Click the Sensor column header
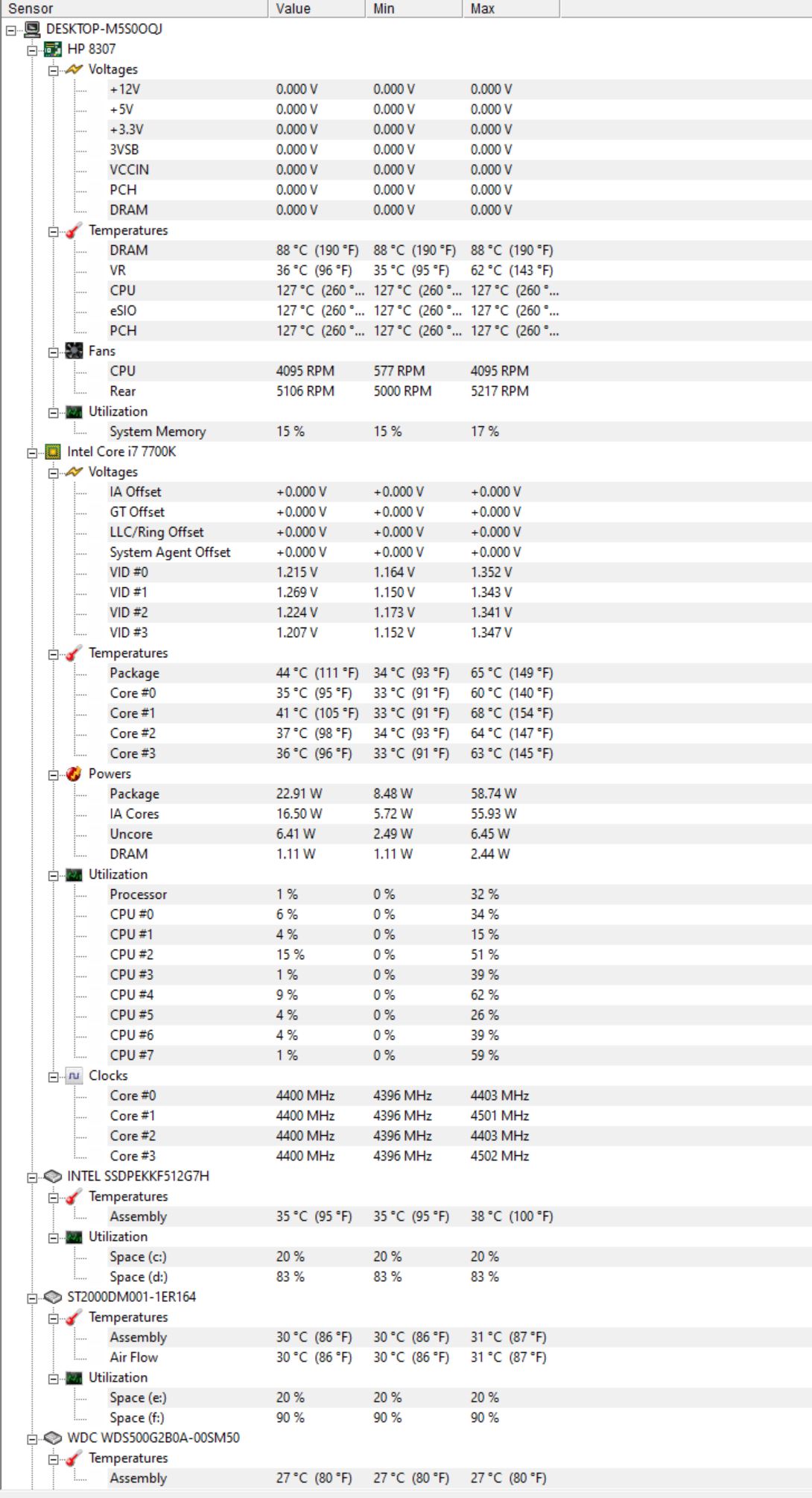 coord(134,8)
